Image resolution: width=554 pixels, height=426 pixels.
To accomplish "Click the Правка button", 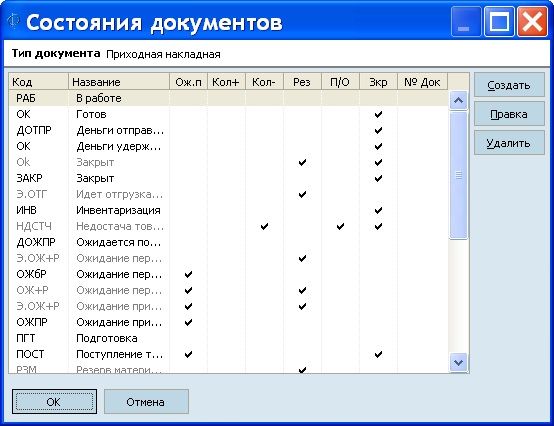I will click(509, 114).
